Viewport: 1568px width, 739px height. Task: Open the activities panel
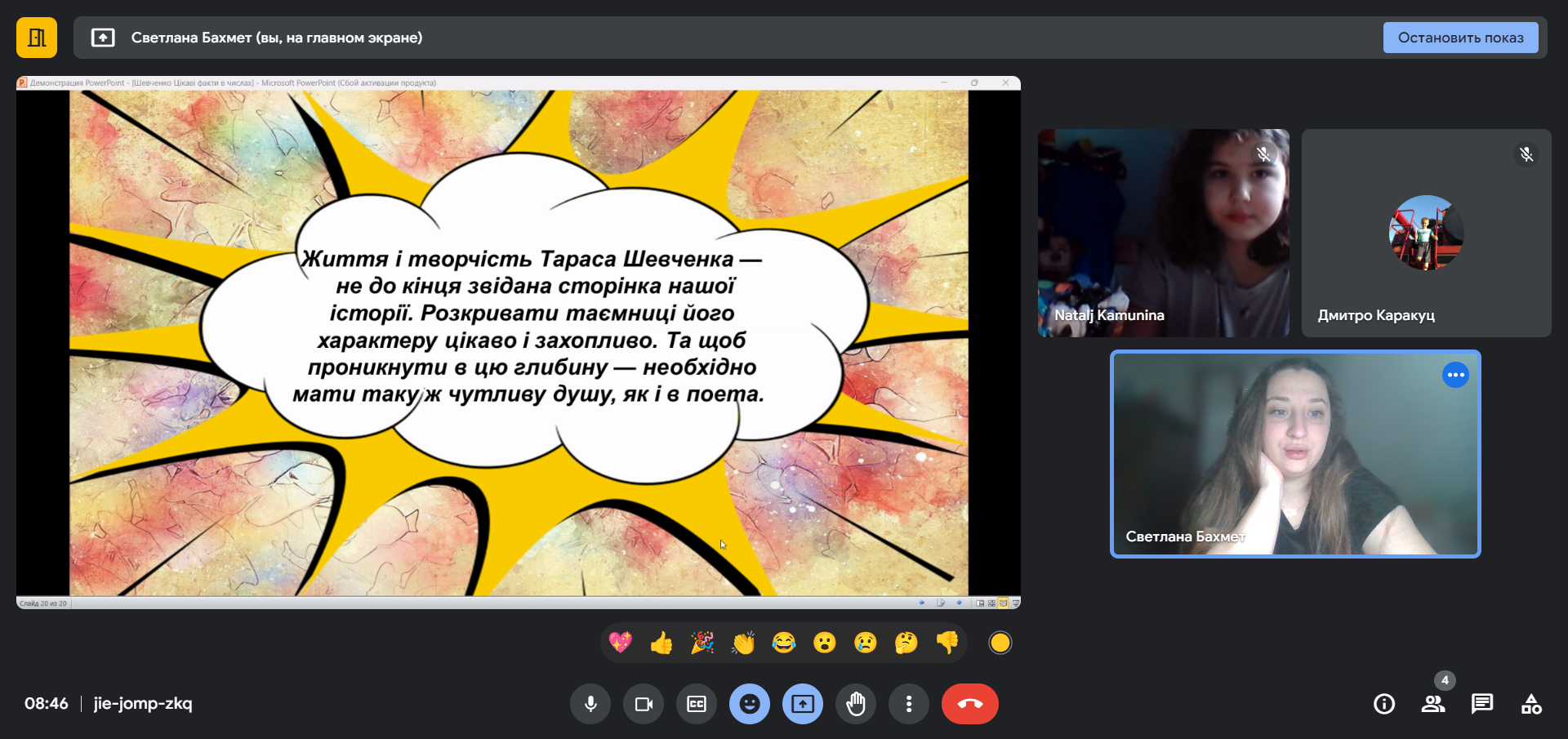[x=1531, y=704]
